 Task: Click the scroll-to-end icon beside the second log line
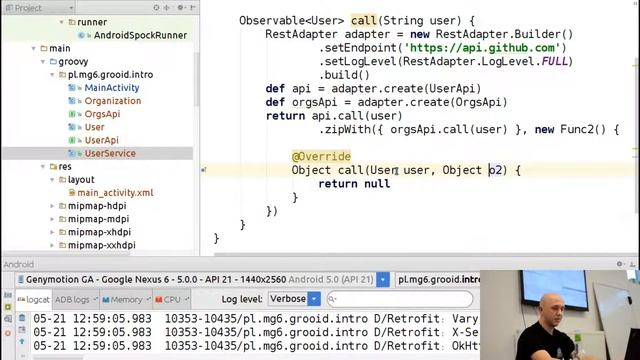click(22, 329)
